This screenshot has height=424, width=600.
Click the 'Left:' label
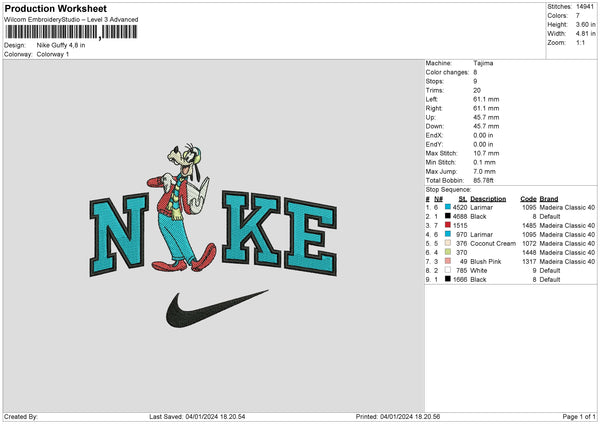point(432,99)
